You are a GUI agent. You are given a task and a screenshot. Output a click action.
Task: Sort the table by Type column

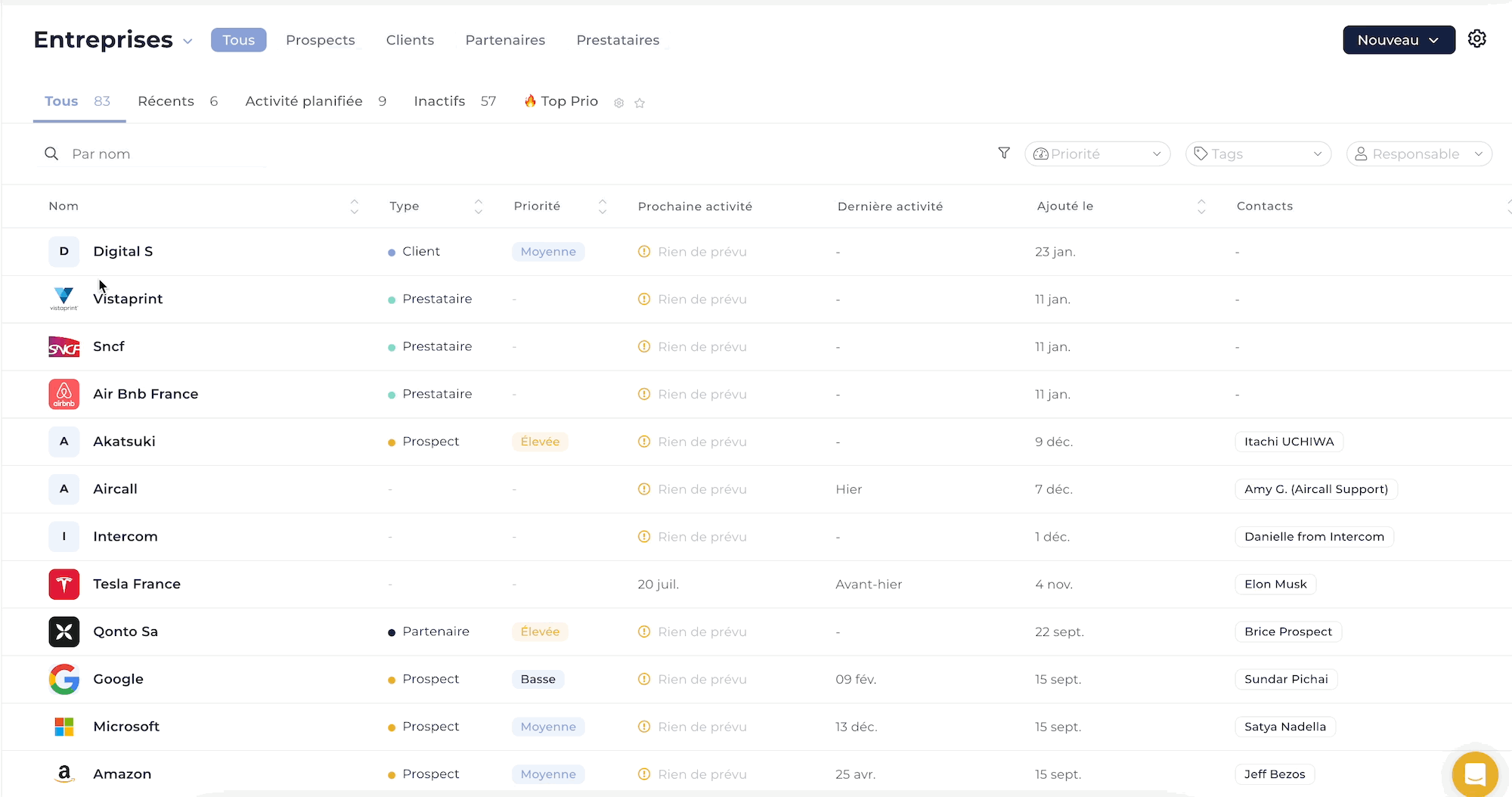click(x=479, y=206)
